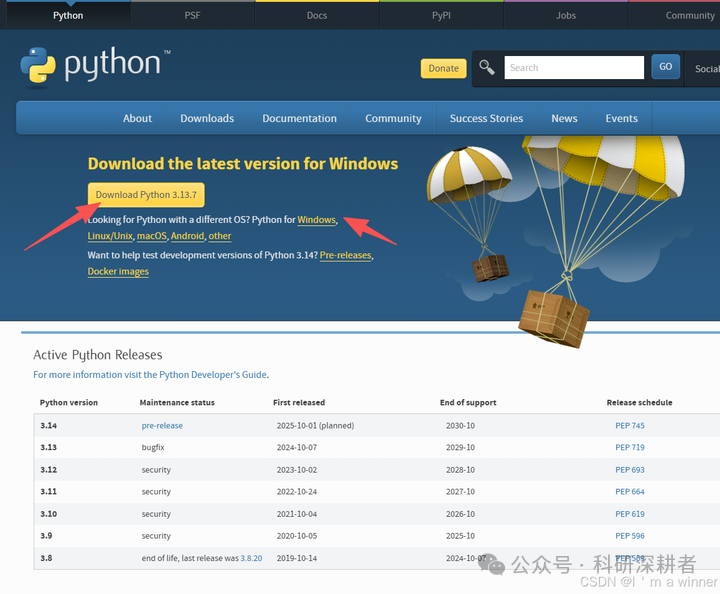Image resolution: width=720 pixels, height=594 pixels.
Task: Follow the Linux/Unix download link
Action: point(110,236)
